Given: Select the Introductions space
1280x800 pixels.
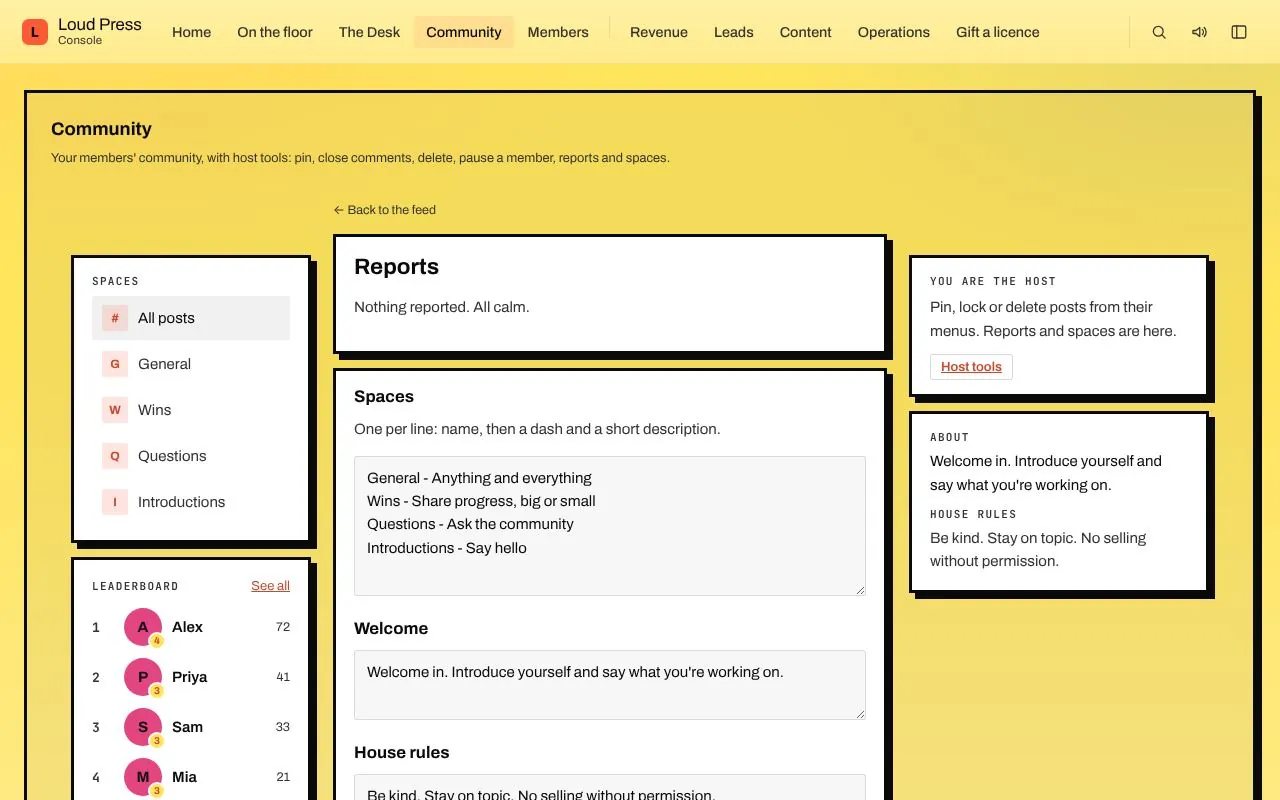Looking at the screenshot, I should pyautogui.click(x=191, y=502).
